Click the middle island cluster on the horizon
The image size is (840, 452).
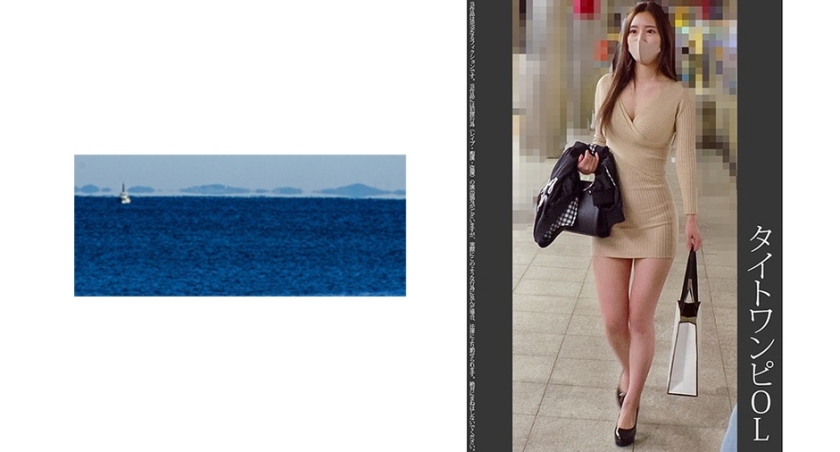215,188
